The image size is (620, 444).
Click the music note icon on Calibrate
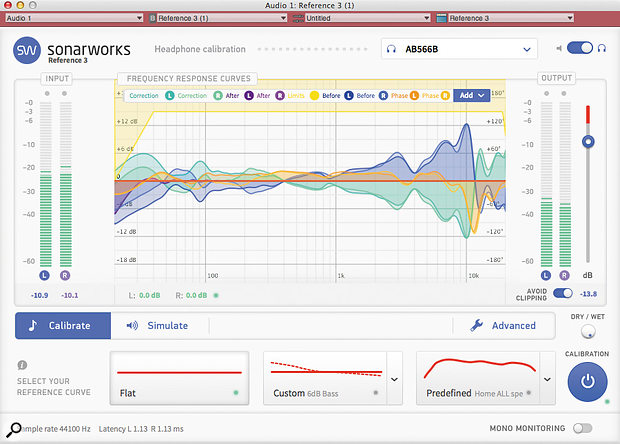pos(33,325)
